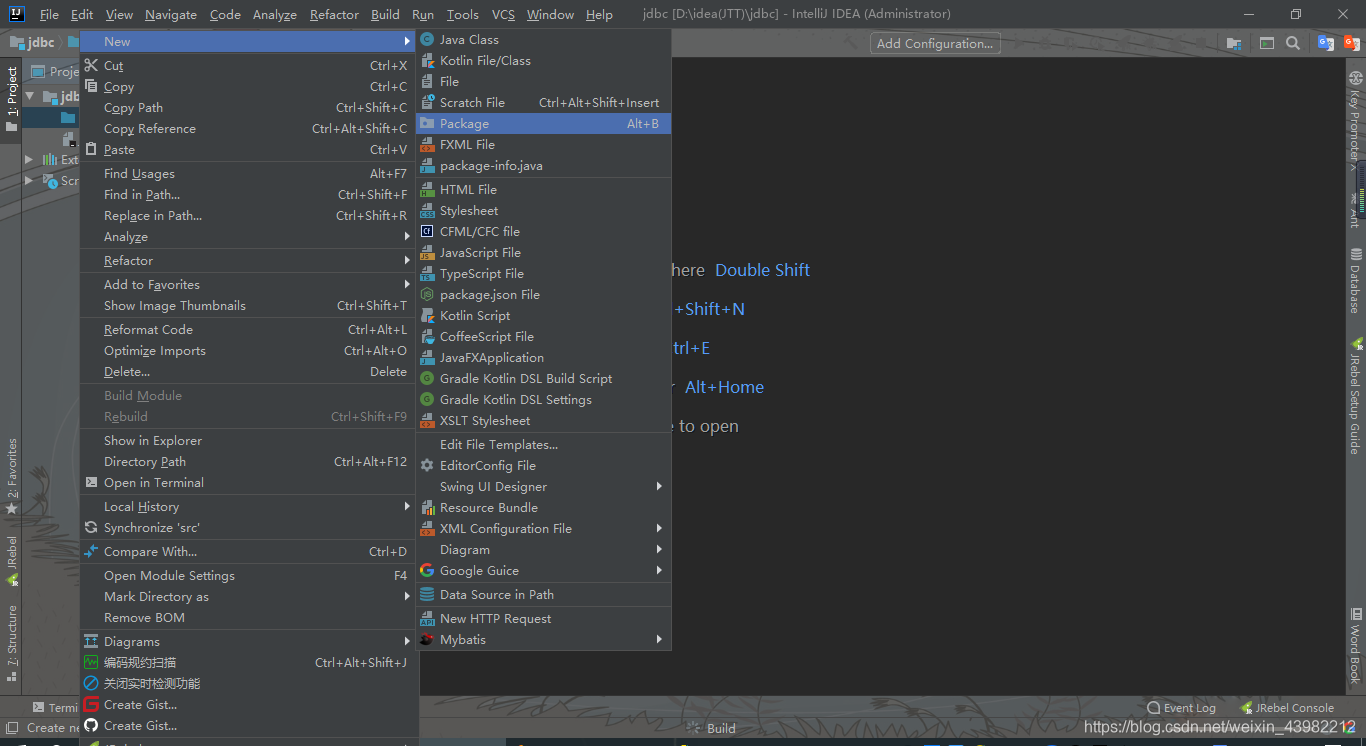Choose package.json File entry
Screen dimensions: 1366x746
543,294
